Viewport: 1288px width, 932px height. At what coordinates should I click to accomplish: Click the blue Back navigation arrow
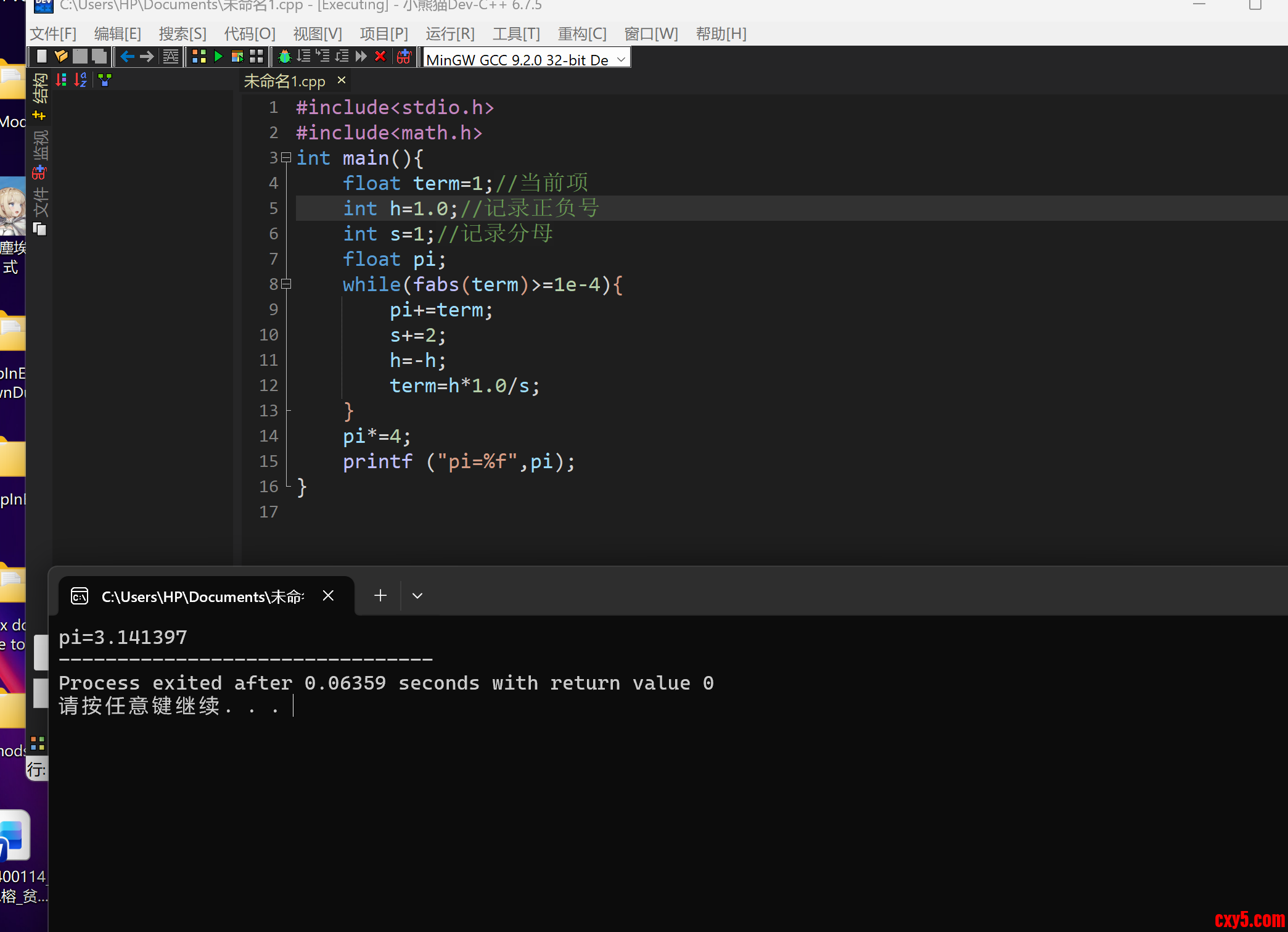click(127, 57)
